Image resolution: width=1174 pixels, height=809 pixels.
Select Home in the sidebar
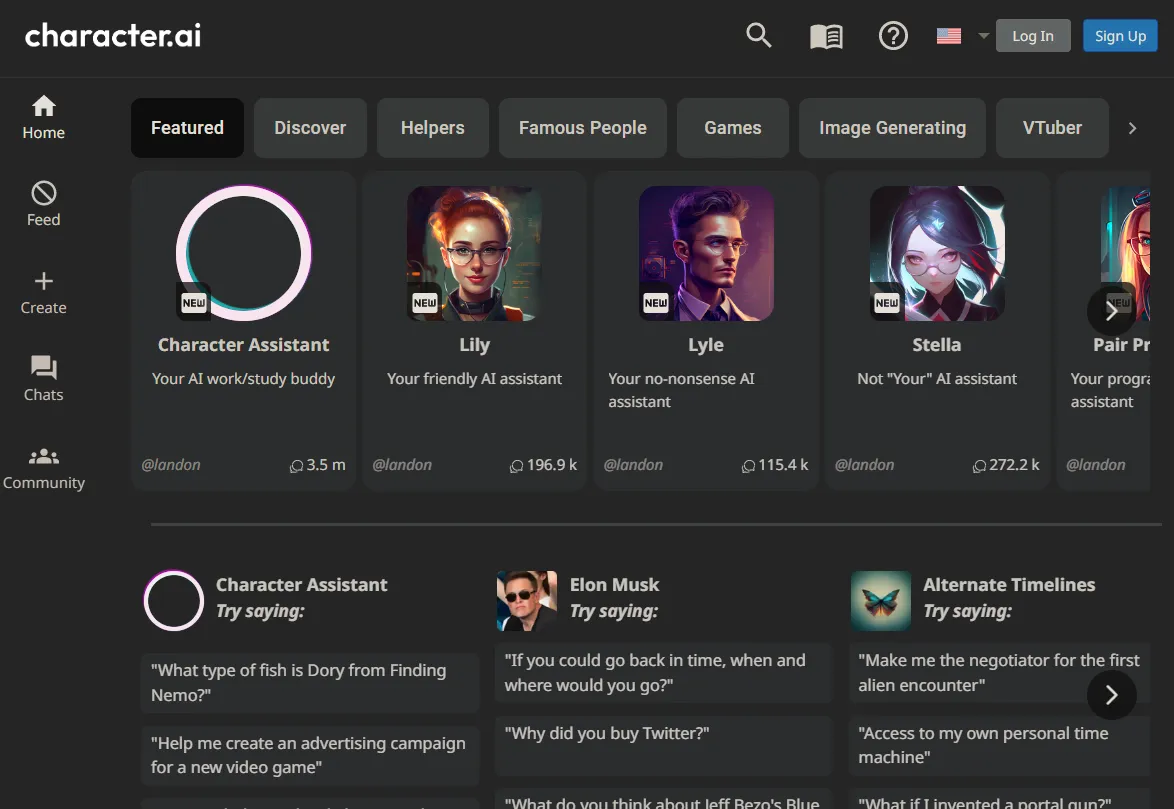click(x=43, y=117)
